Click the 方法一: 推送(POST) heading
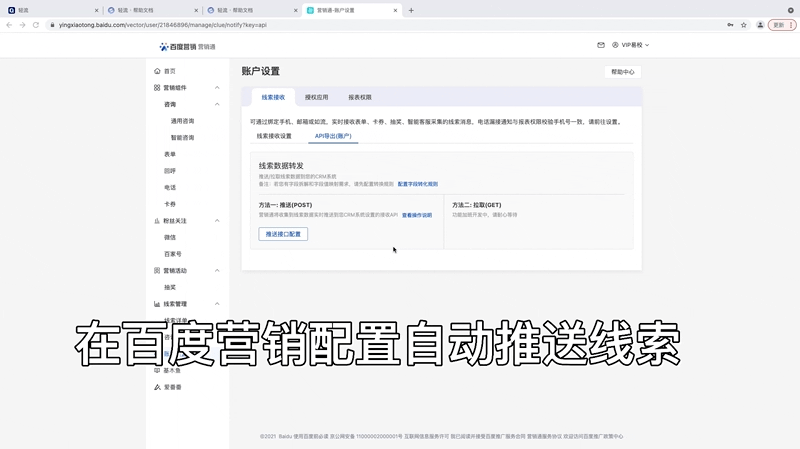Image resolution: width=800 pixels, height=449 pixels. click(285, 205)
